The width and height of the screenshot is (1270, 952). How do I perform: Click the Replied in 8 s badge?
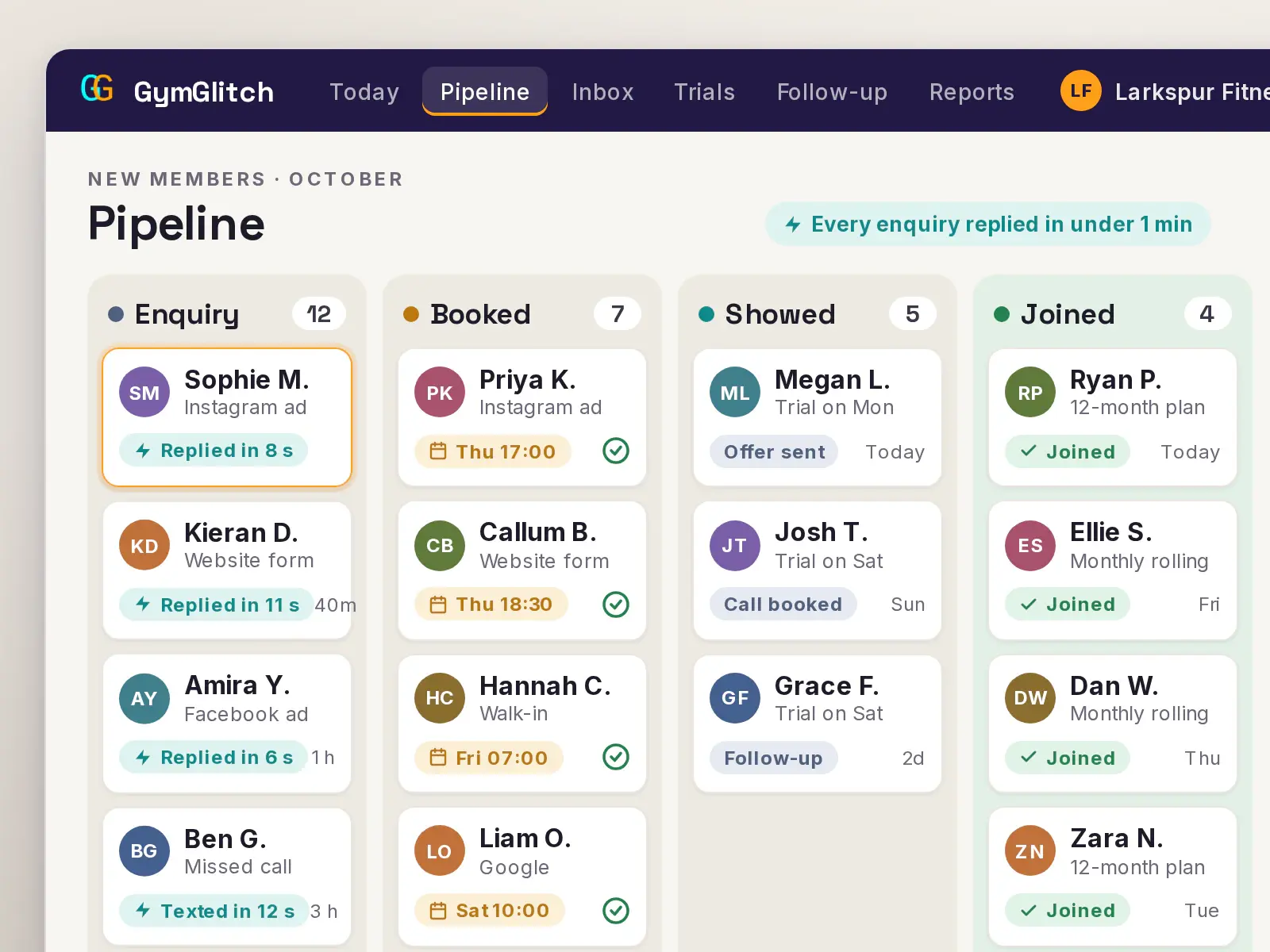tap(214, 450)
